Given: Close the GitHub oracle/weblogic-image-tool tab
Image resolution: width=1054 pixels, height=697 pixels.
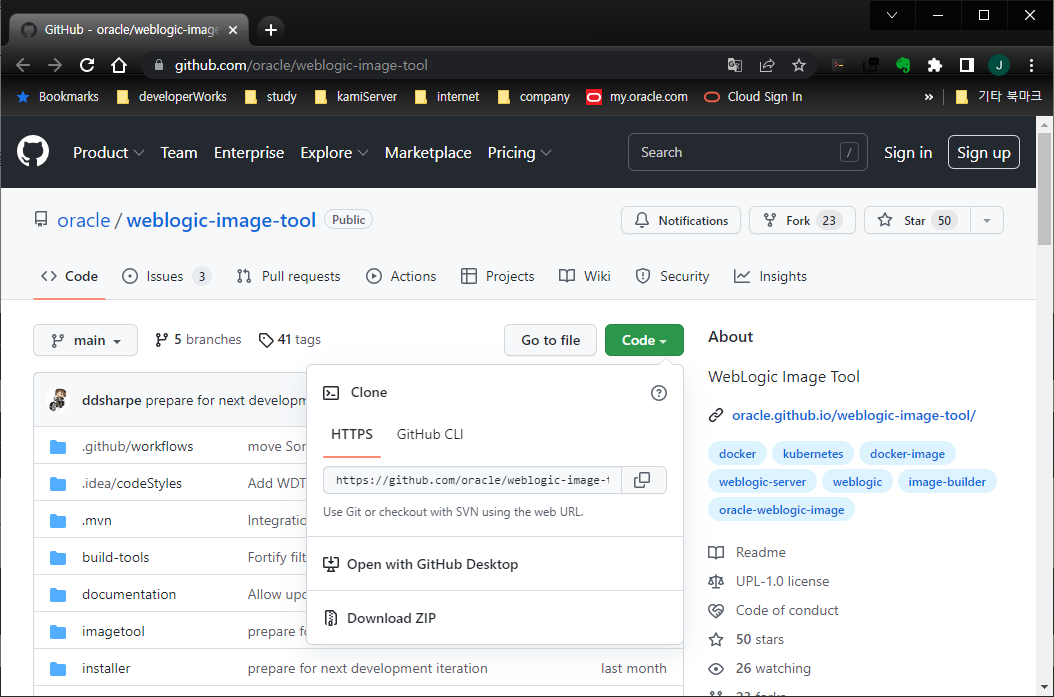Looking at the screenshot, I should click(233, 30).
